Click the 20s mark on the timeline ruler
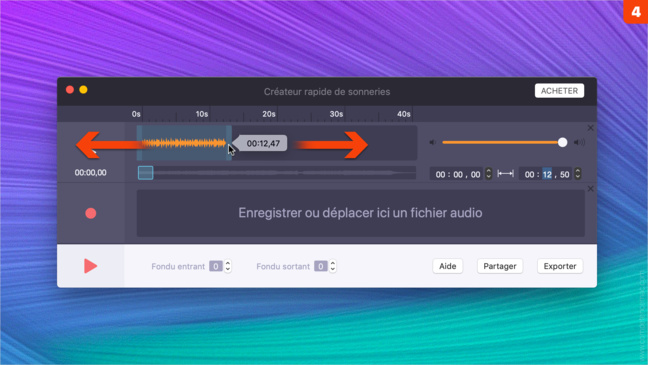 269,114
